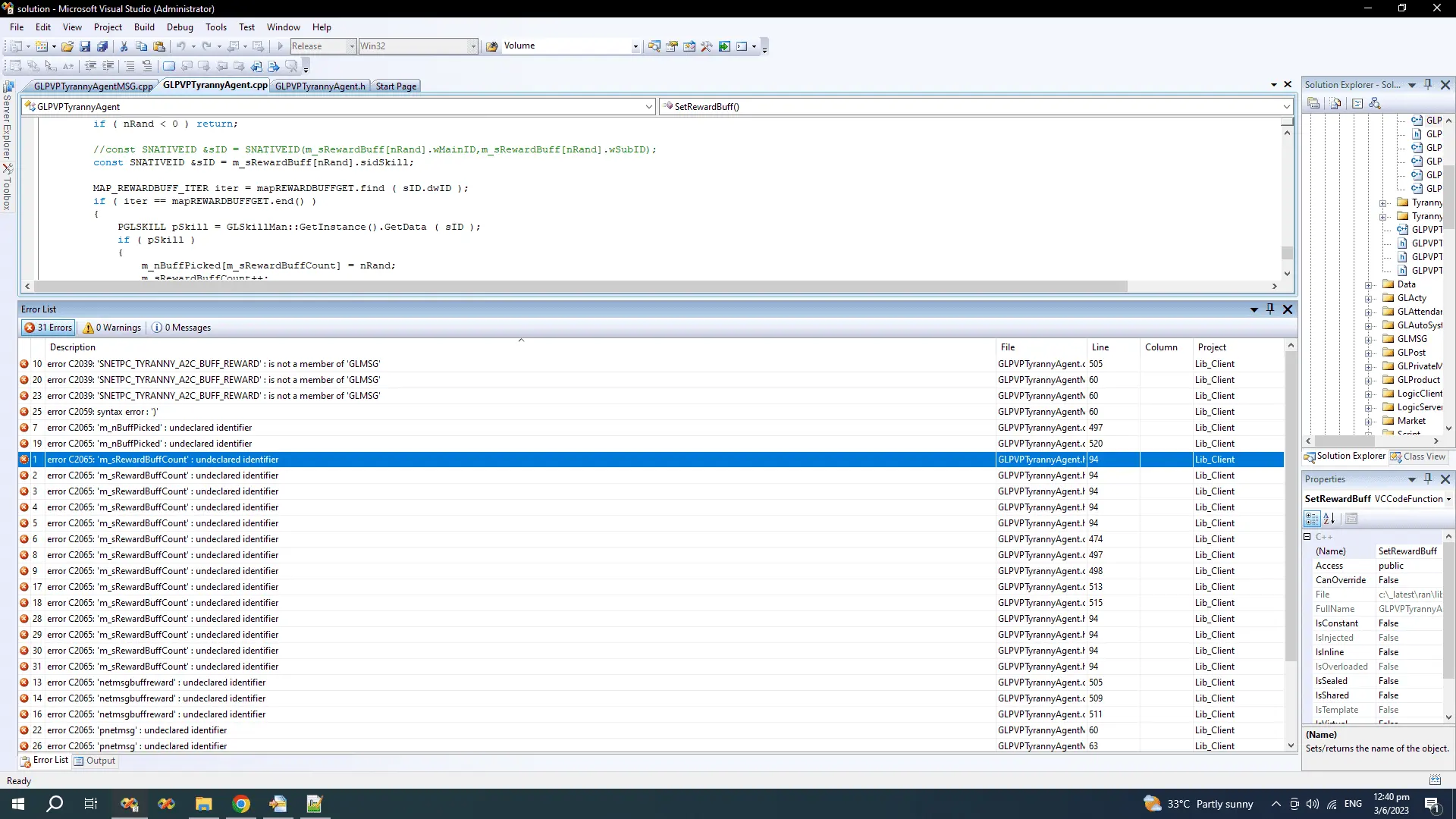Select error 13 'netmsgbuffreward' undeclared identifier row
Screen dimensions: 1456x819
click(x=651, y=682)
